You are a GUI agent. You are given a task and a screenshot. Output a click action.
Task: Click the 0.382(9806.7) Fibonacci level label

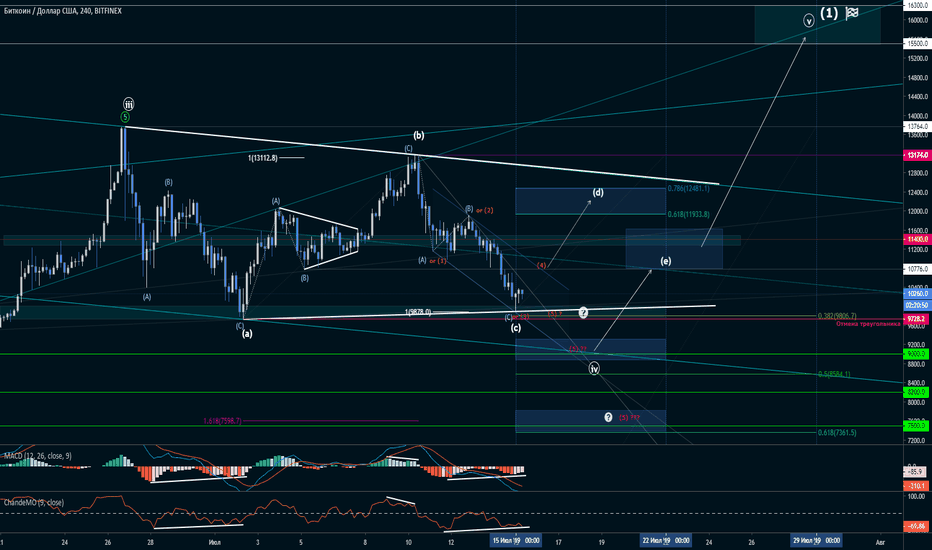(x=837, y=316)
